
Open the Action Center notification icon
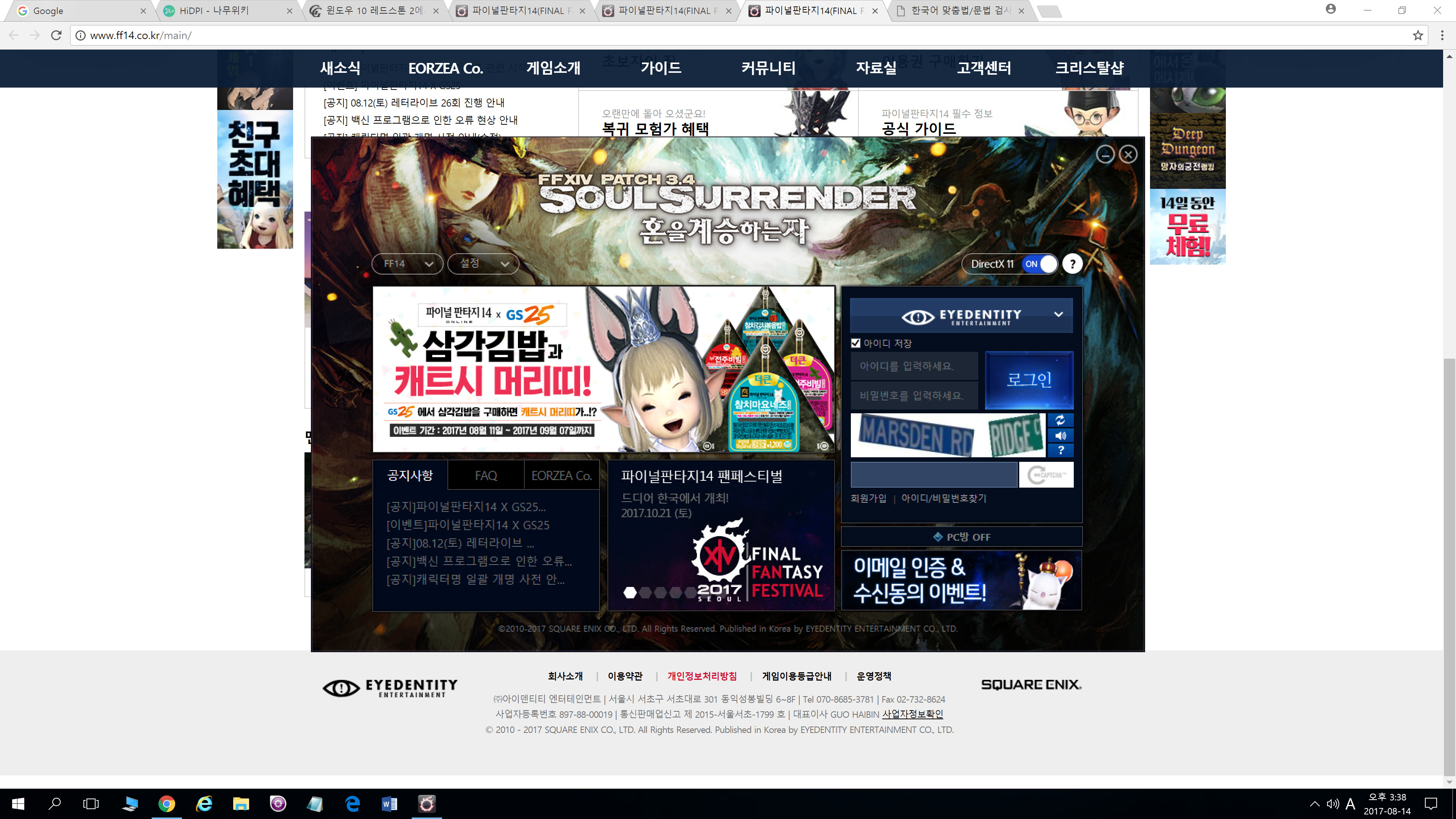[1431, 804]
